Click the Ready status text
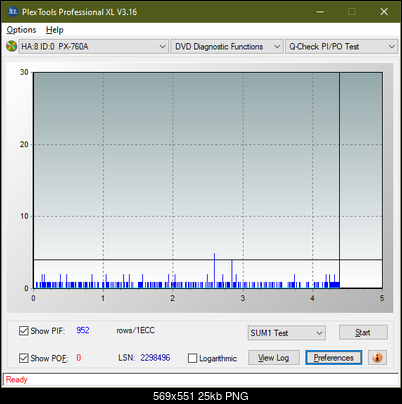 coord(16,379)
